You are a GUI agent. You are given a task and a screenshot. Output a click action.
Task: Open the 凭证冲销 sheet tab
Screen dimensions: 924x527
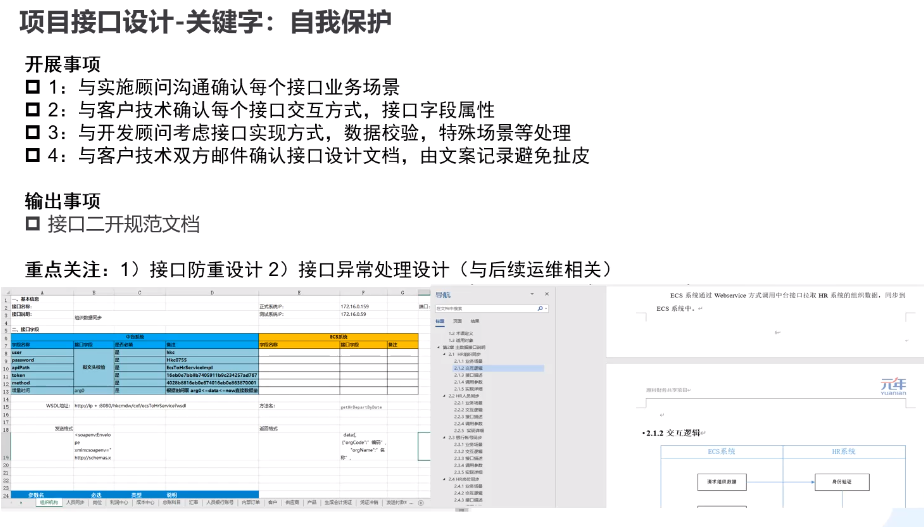tap(369, 502)
